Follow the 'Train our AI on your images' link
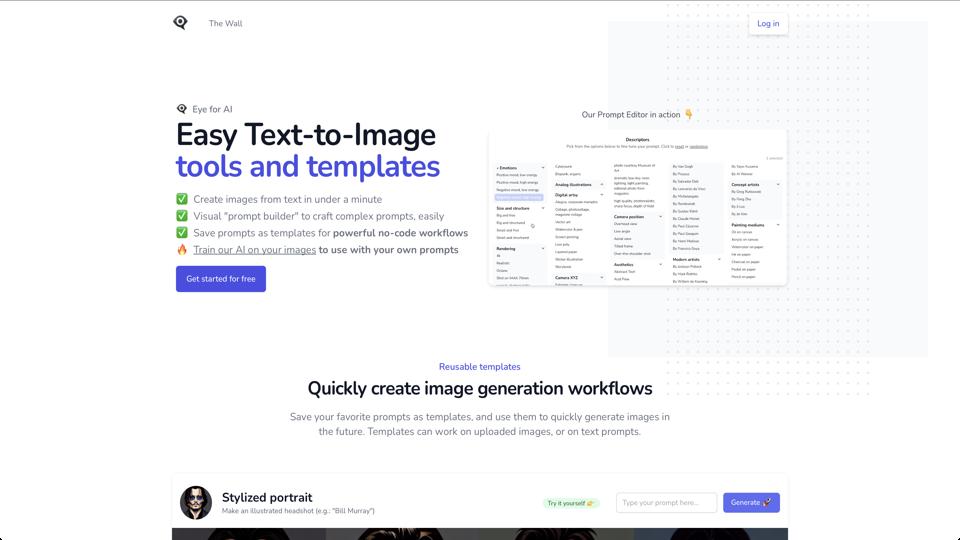 [254, 250]
